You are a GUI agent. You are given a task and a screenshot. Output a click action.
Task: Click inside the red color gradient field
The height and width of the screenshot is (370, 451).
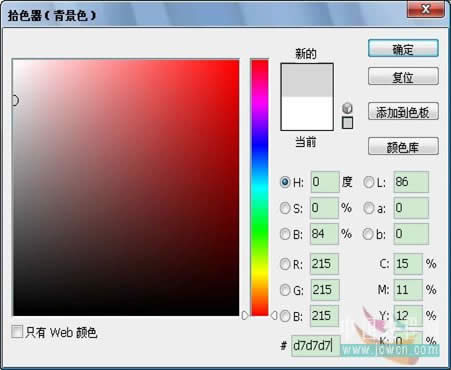126,187
